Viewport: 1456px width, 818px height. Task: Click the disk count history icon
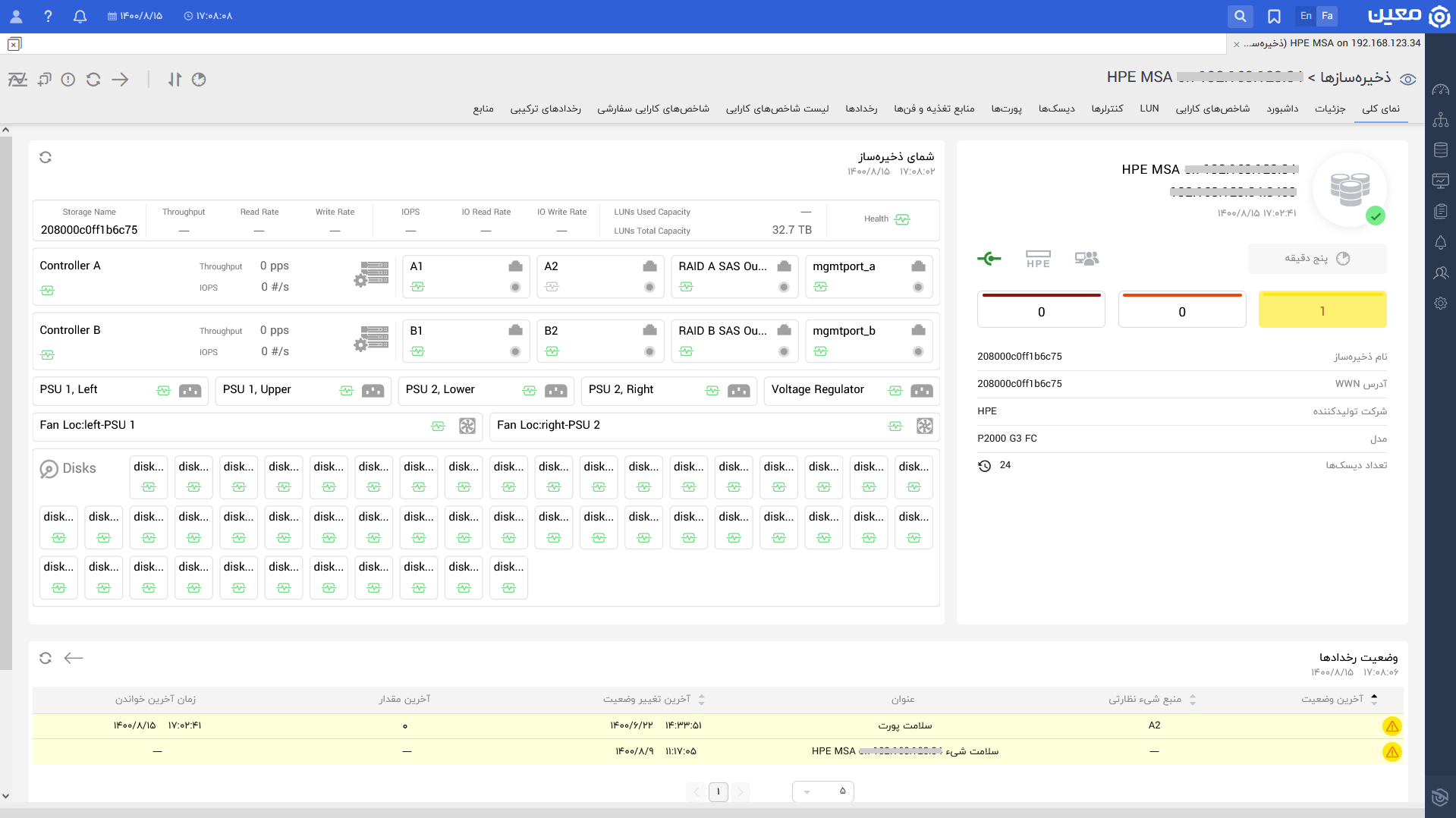(985, 466)
